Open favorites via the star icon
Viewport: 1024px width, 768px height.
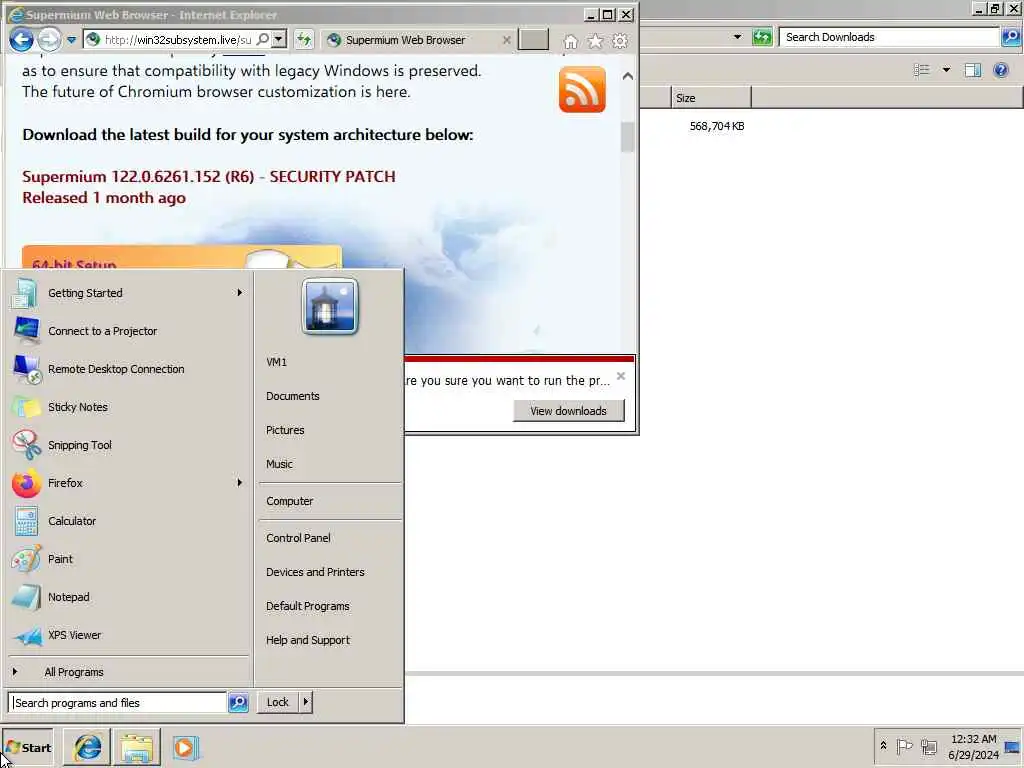596,41
